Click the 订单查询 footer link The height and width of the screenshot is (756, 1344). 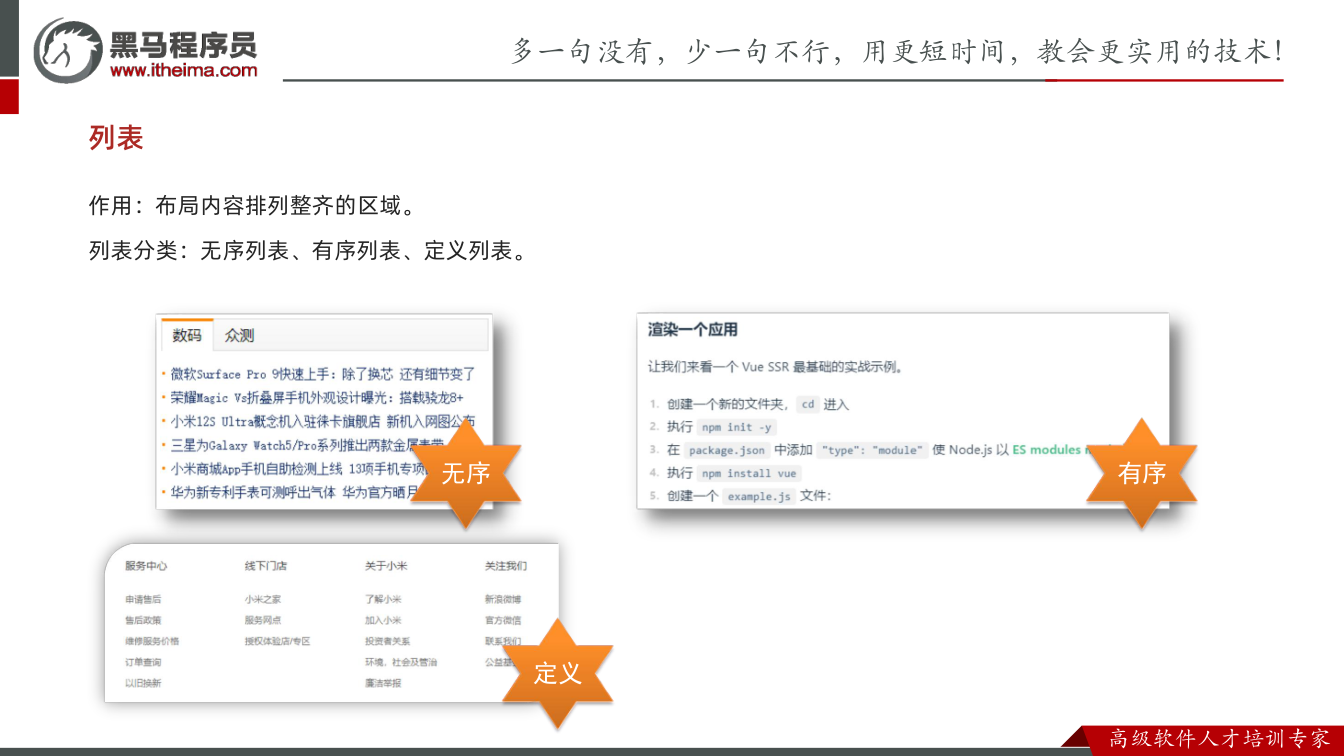pos(143,662)
